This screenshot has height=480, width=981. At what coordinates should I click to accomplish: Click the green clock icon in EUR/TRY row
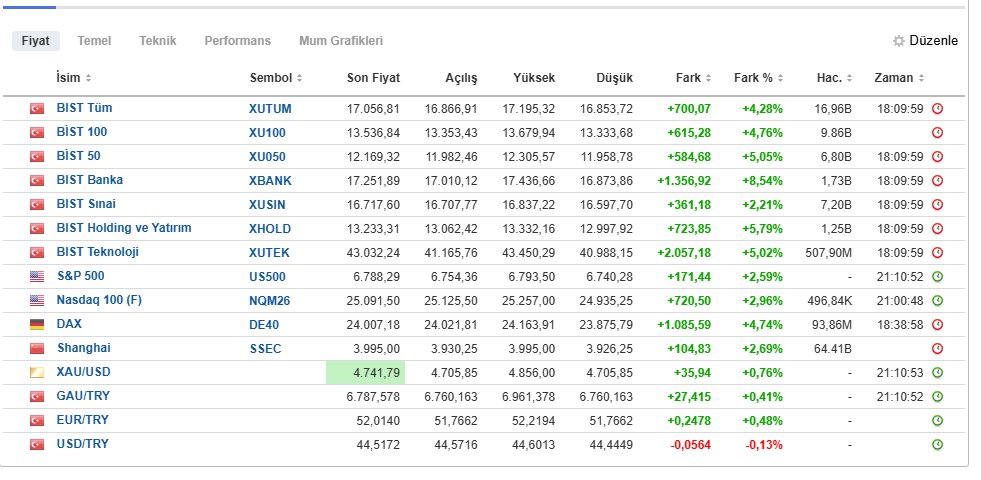[x=937, y=421]
